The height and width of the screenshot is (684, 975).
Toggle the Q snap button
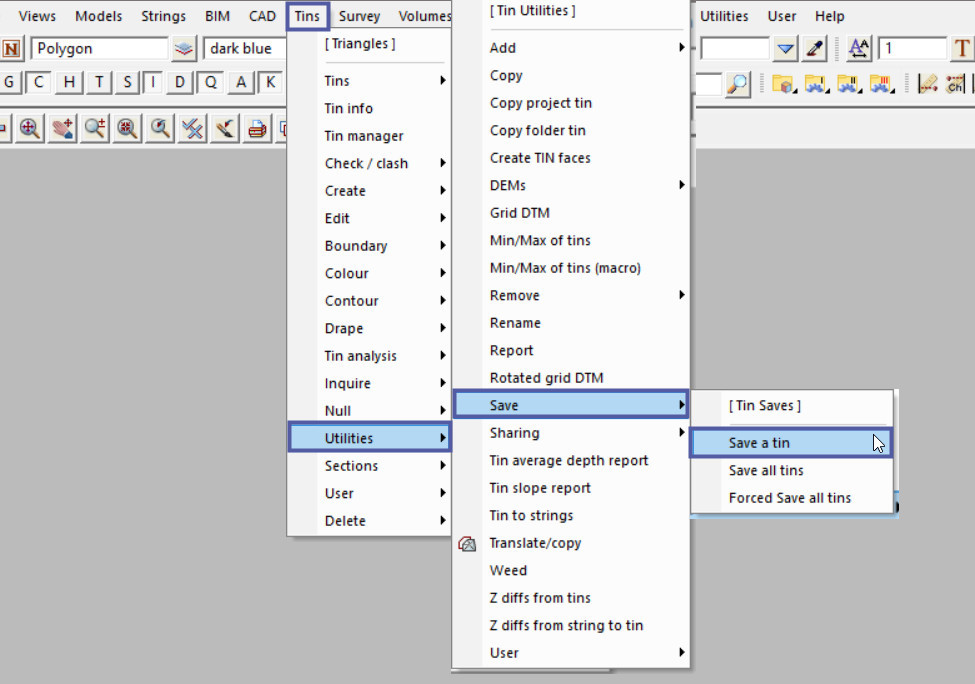pyautogui.click(x=211, y=83)
